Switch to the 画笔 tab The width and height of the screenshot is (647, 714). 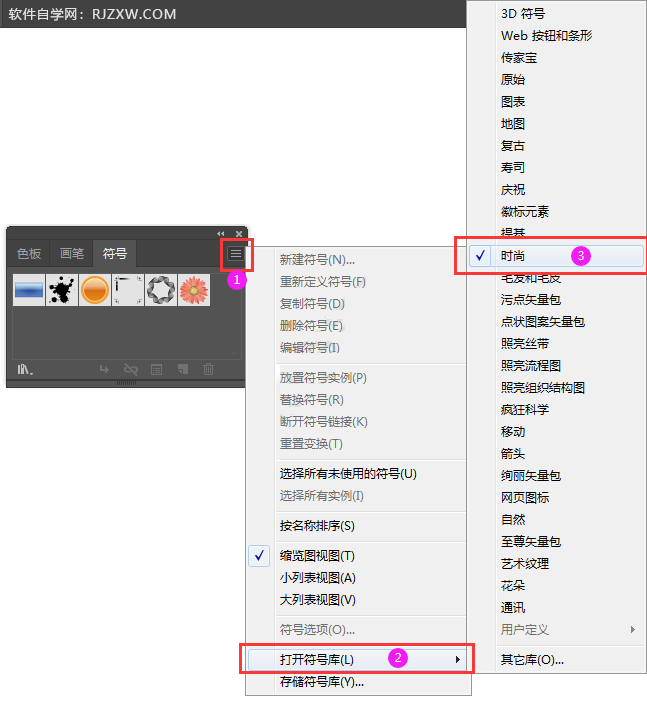pos(72,253)
